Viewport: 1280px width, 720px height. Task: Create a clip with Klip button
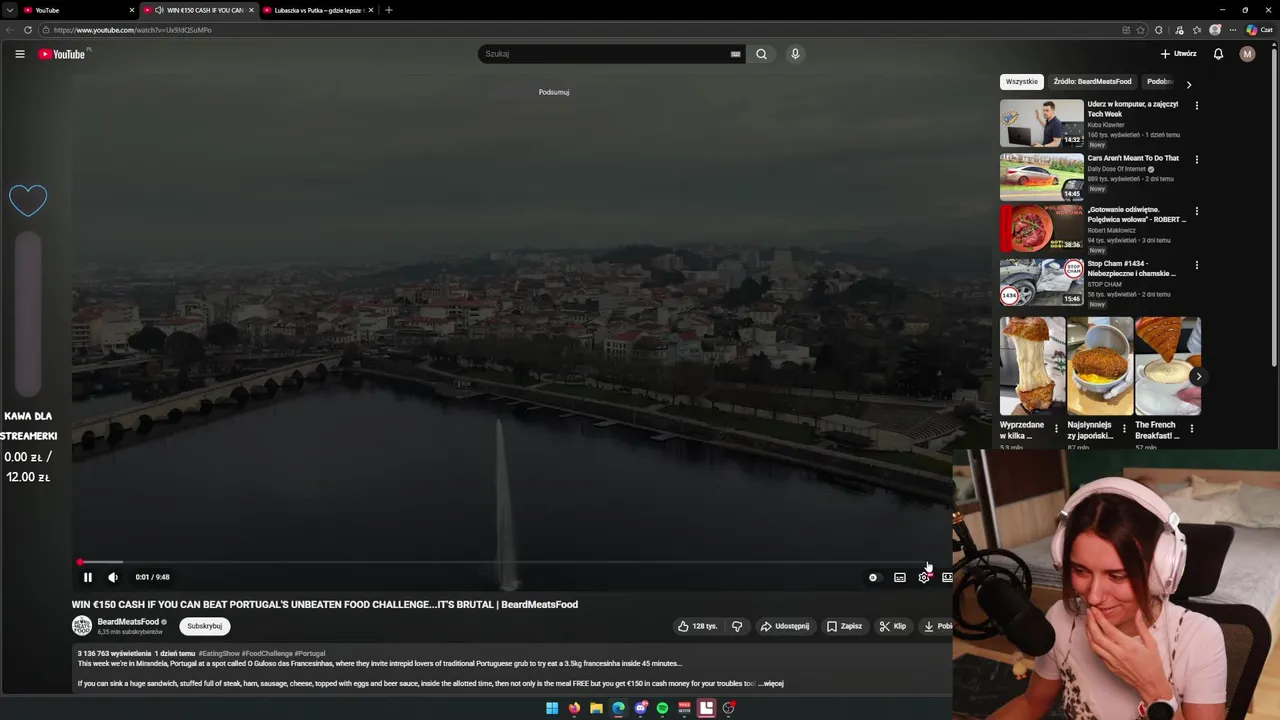point(892,626)
